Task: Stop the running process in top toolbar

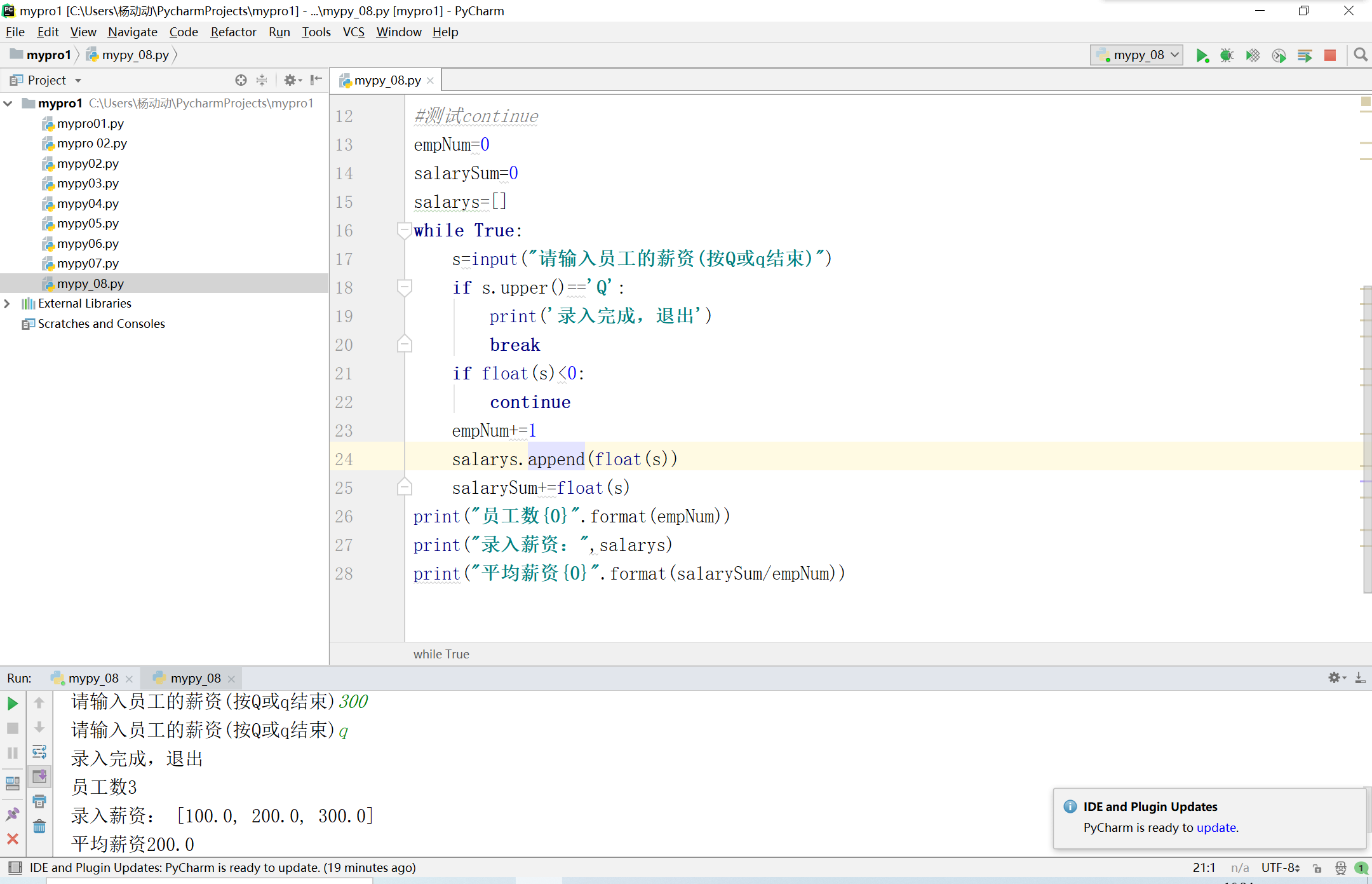Action: [x=1330, y=55]
